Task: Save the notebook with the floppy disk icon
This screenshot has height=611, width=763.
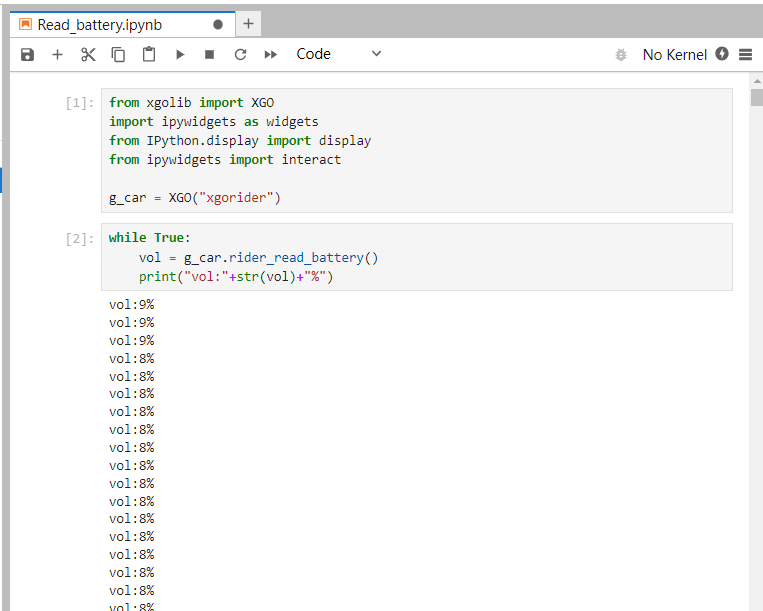Action: pos(27,54)
